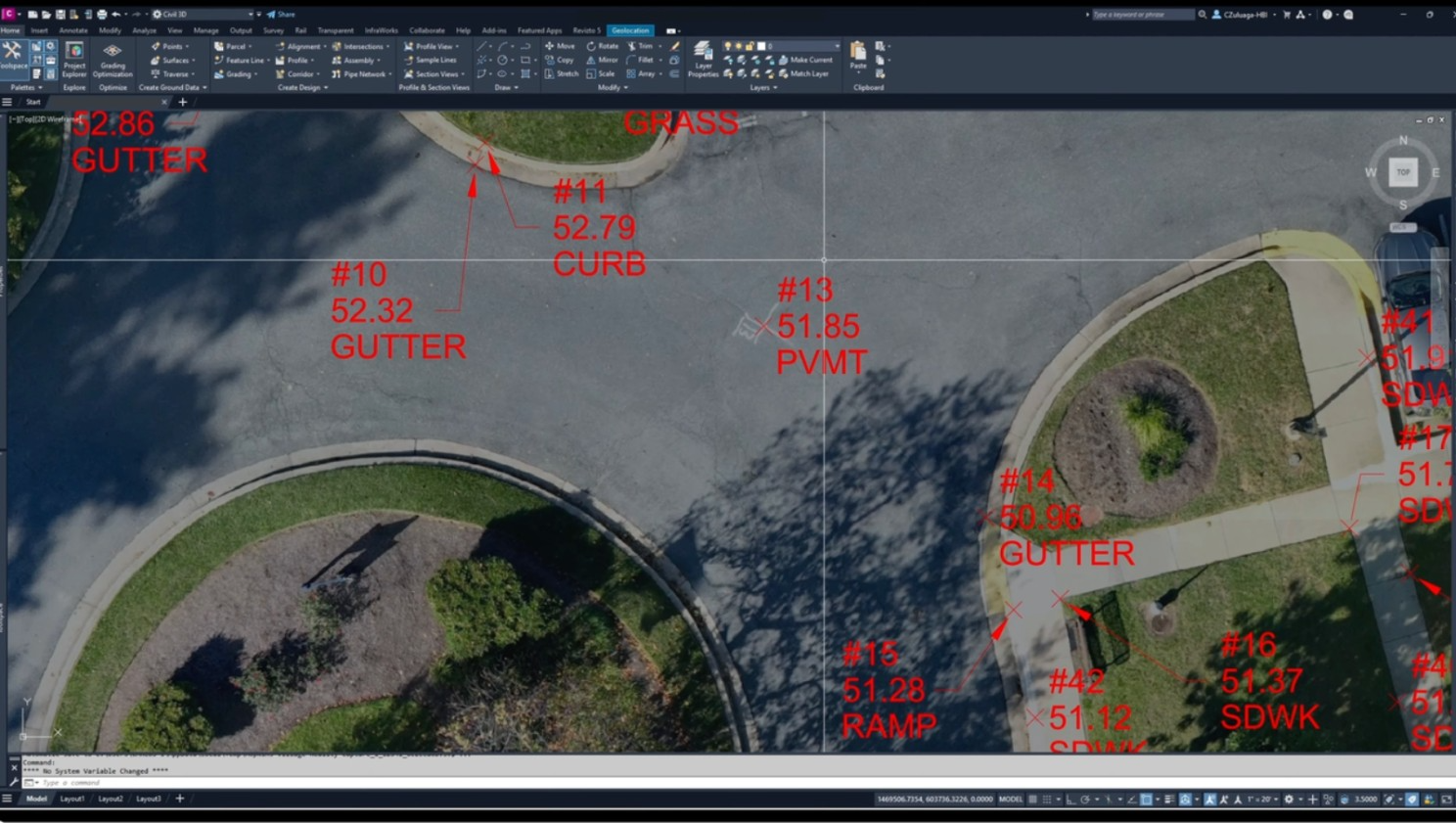The width and height of the screenshot is (1456, 823).
Task: Click the Save icon in quick access toolbar
Action: [60, 15]
